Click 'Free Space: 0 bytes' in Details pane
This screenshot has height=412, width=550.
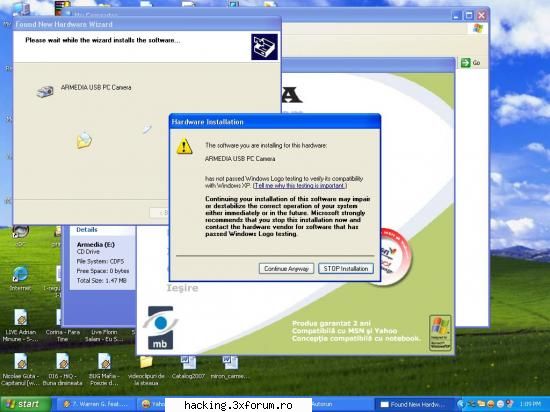(x=103, y=271)
